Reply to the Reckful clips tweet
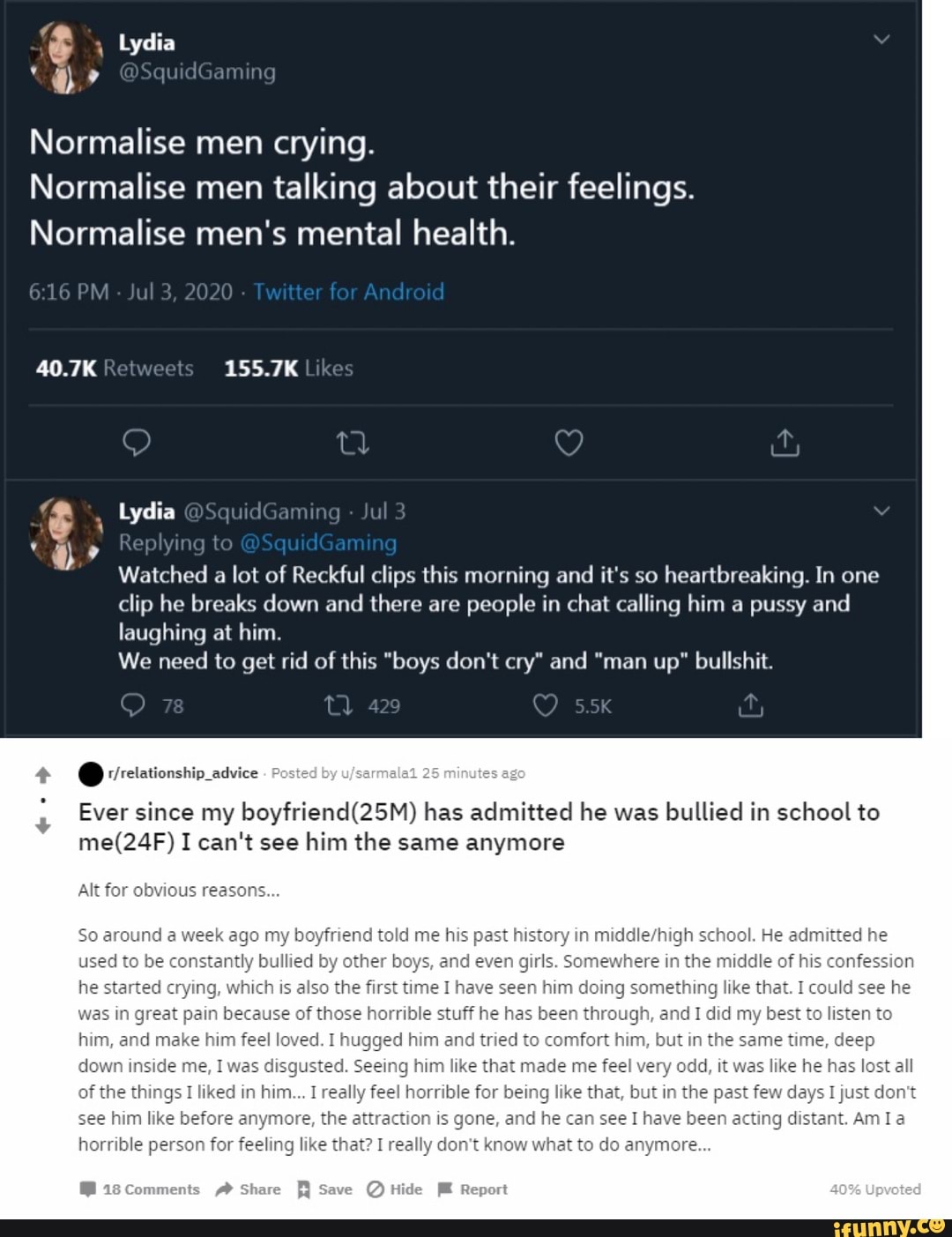The height and width of the screenshot is (1237, 952). [133, 705]
